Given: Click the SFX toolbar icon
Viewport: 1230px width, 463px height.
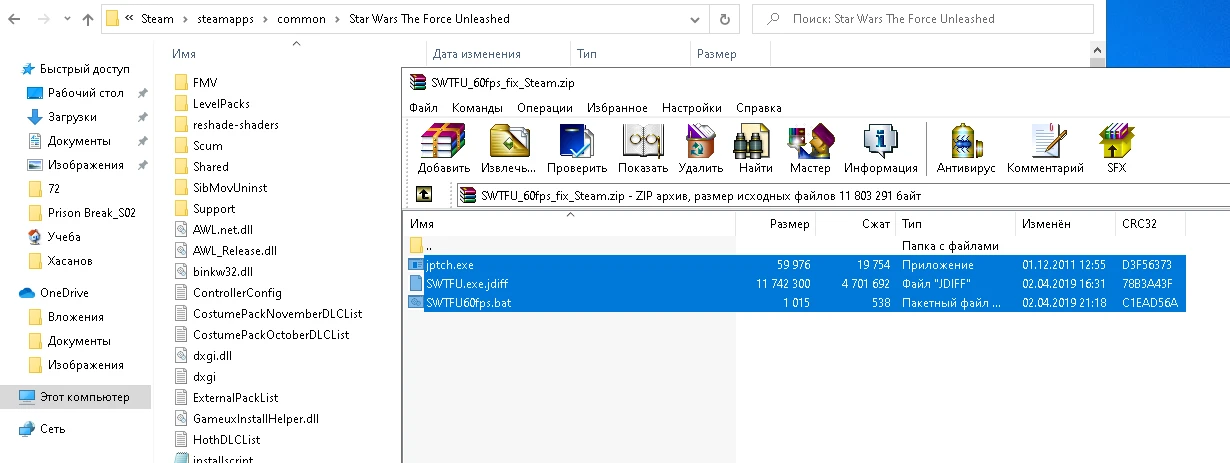Looking at the screenshot, I should tap(1116, 150).
